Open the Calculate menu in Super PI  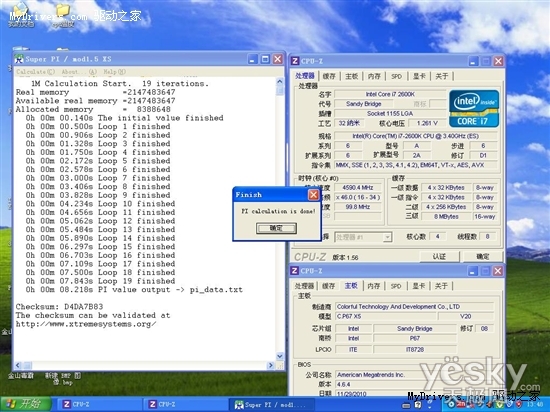(35, 72)
